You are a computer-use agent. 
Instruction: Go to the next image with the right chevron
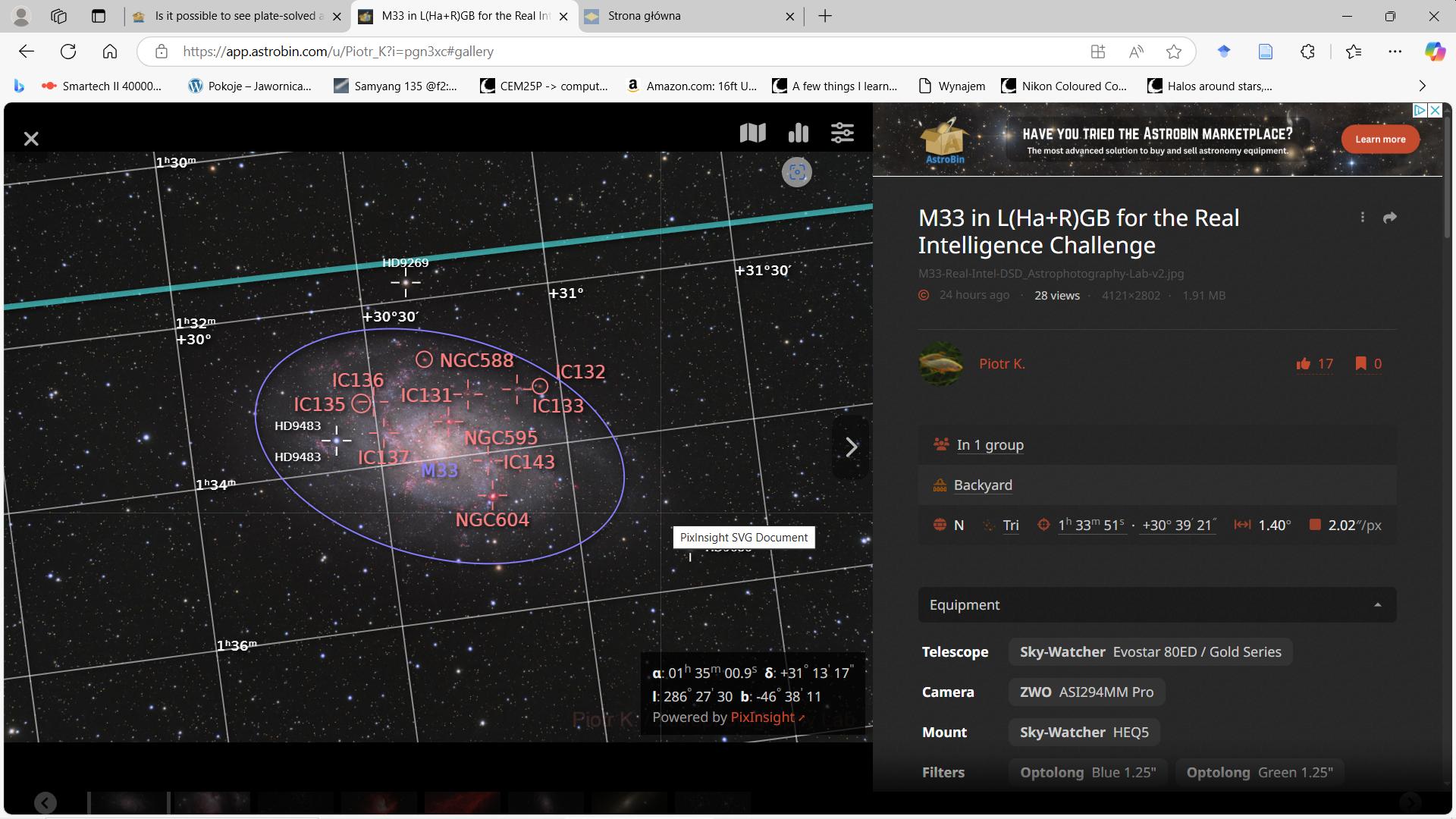pos(852,447)
